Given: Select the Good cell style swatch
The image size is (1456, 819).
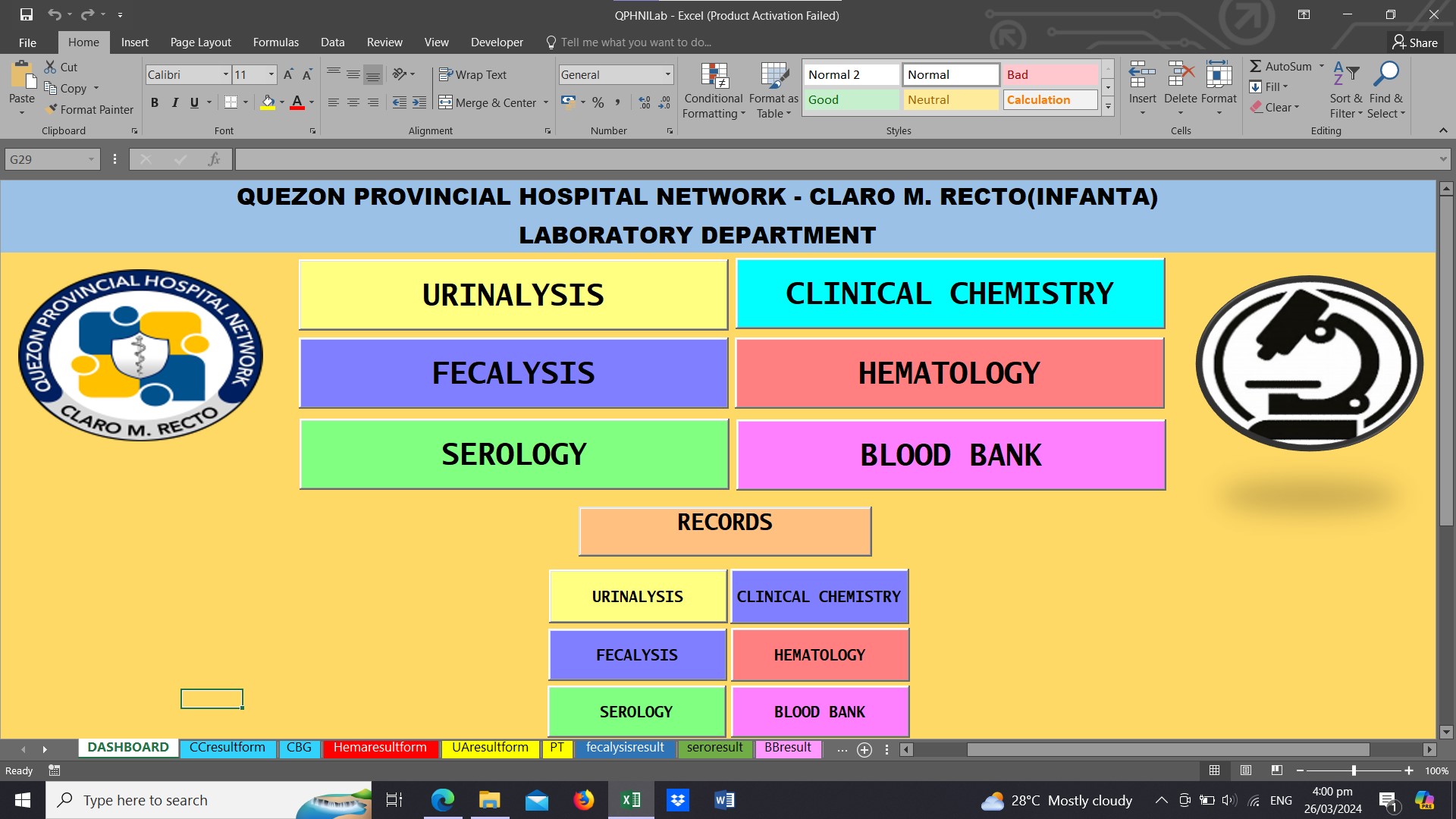Looking at the screenshot, I should coord(851,100).
